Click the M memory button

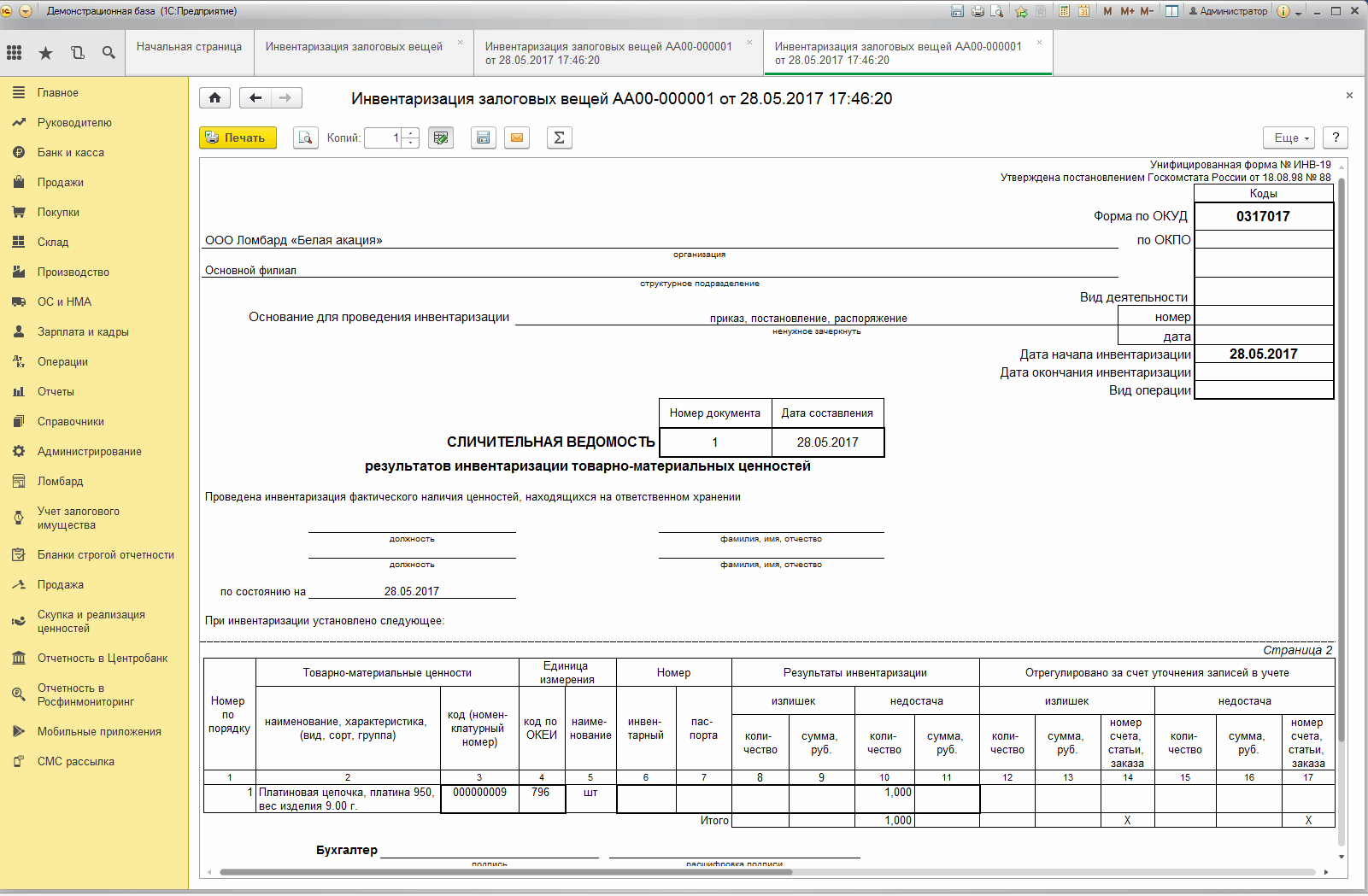(x=1108, y=11)
